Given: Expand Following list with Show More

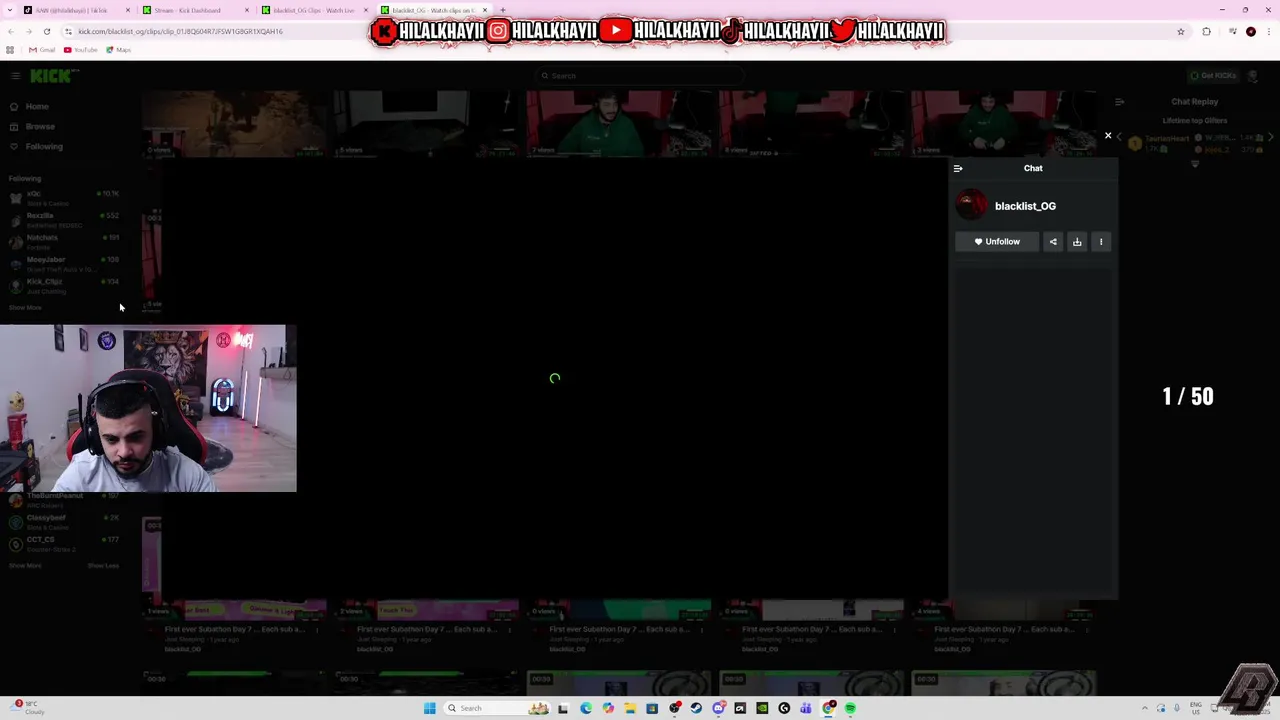Looking at the screenshot, I should click(26, 307).
